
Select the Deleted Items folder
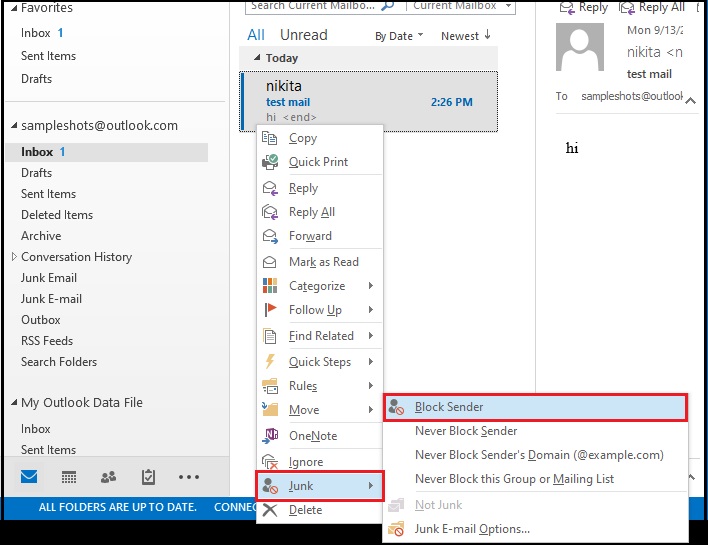coord(57,215)
